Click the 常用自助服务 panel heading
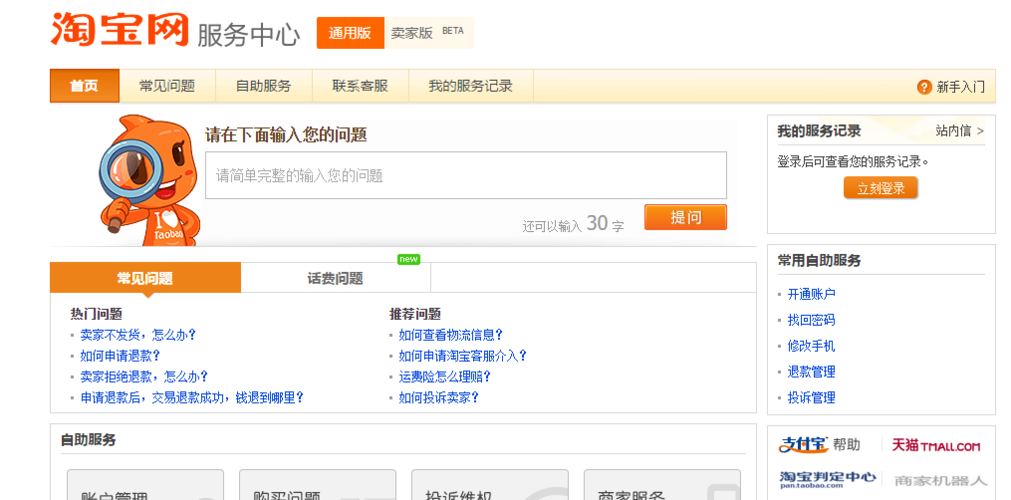 click(x=819, y=261)
